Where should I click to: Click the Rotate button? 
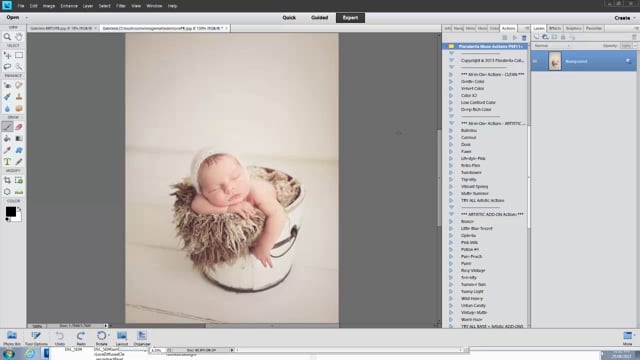pyautogui.click(x=102, y=338)
